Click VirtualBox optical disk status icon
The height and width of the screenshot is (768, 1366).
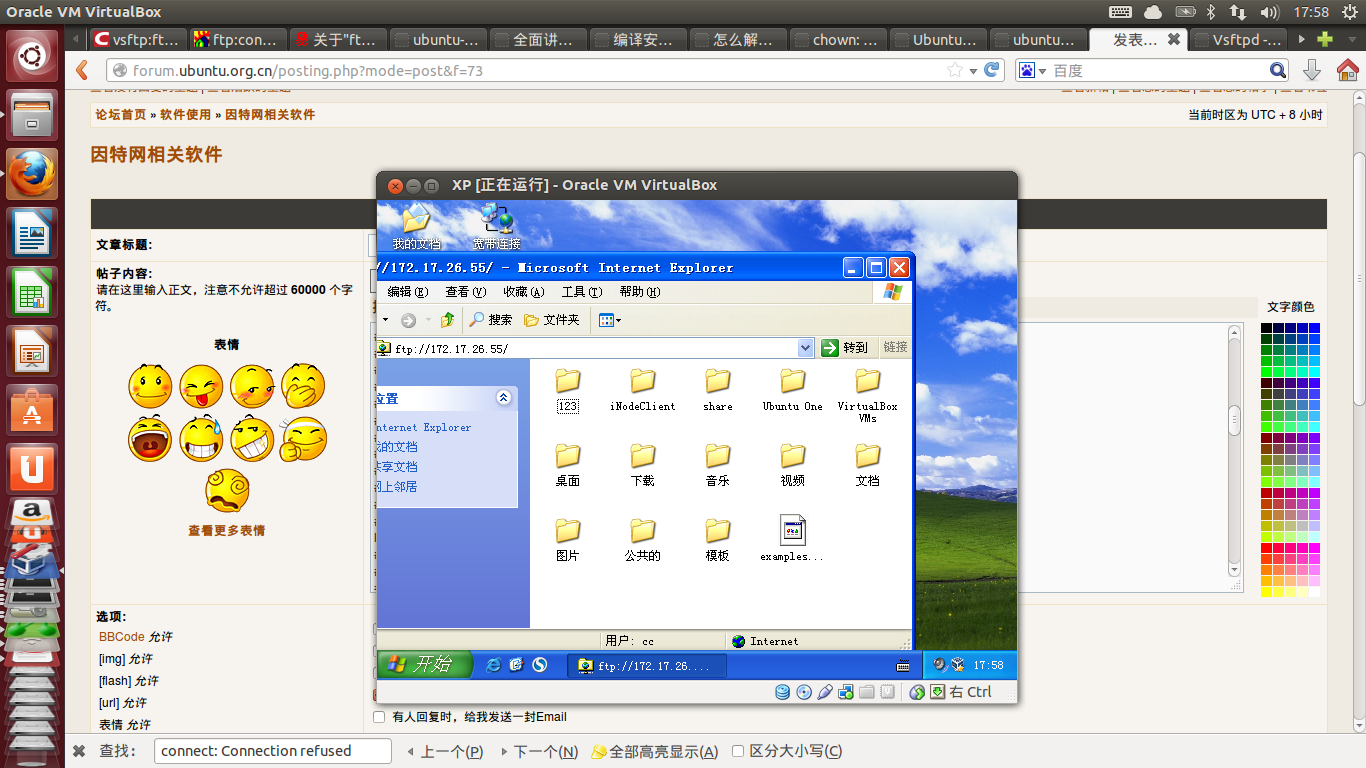tap(803, 692)
